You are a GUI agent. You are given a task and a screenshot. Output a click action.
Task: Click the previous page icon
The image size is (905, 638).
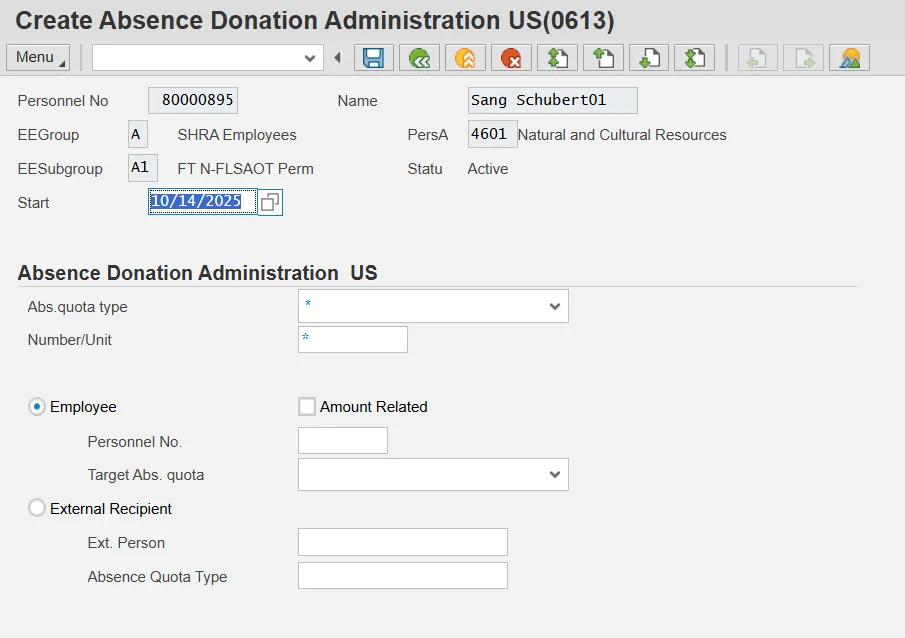click(603, 58)
